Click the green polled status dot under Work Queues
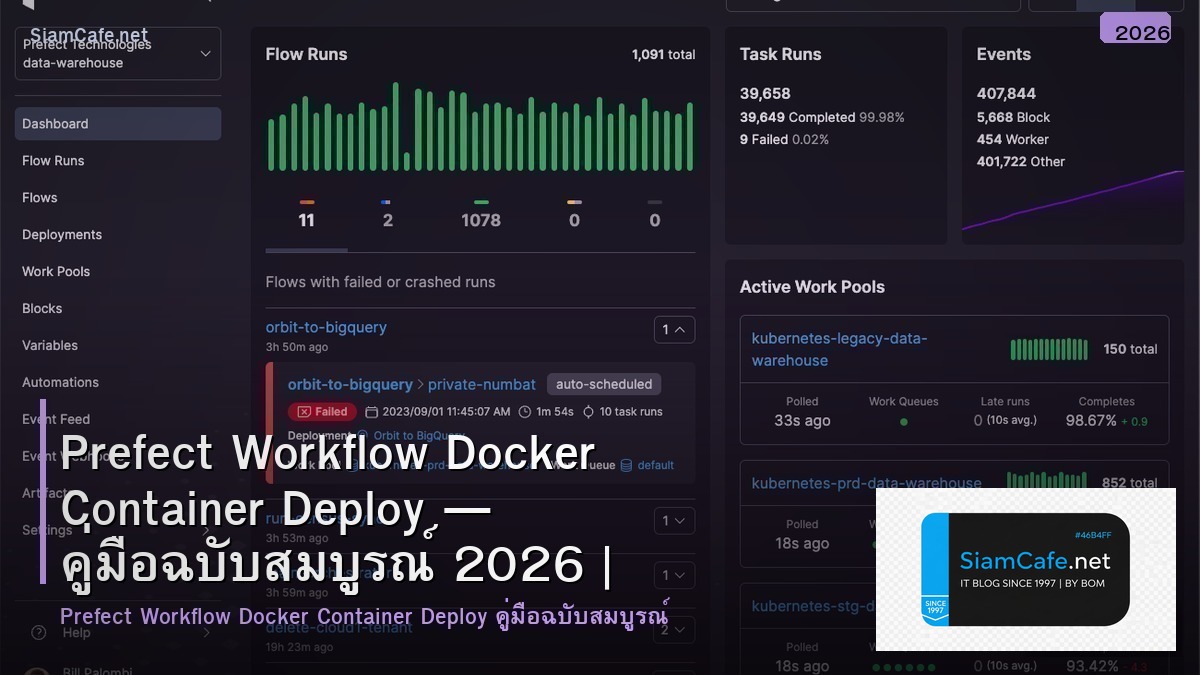Viewport: 1200px width, 675px height. (x=903, y=423)
